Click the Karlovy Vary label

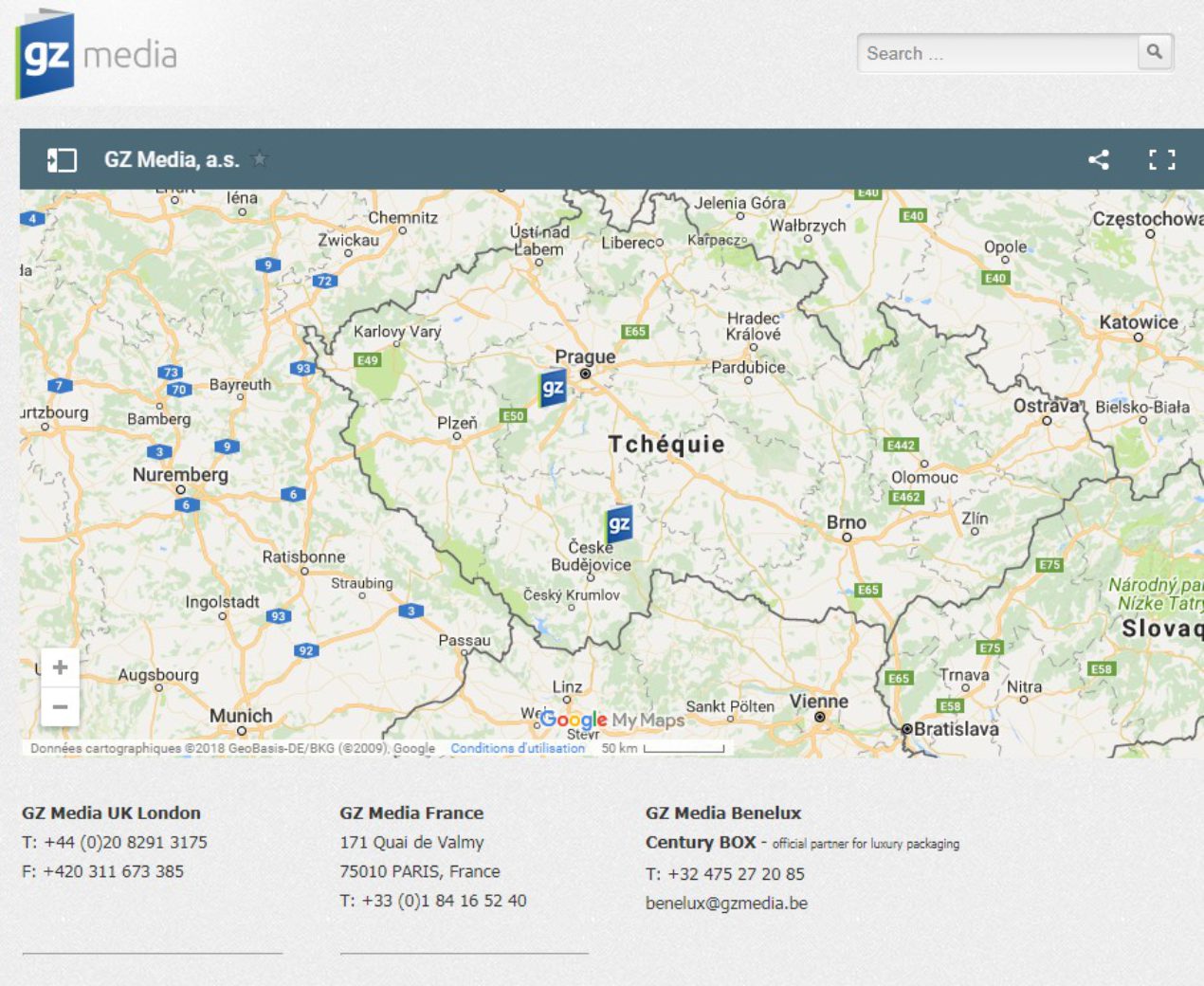tap(397, 332)
